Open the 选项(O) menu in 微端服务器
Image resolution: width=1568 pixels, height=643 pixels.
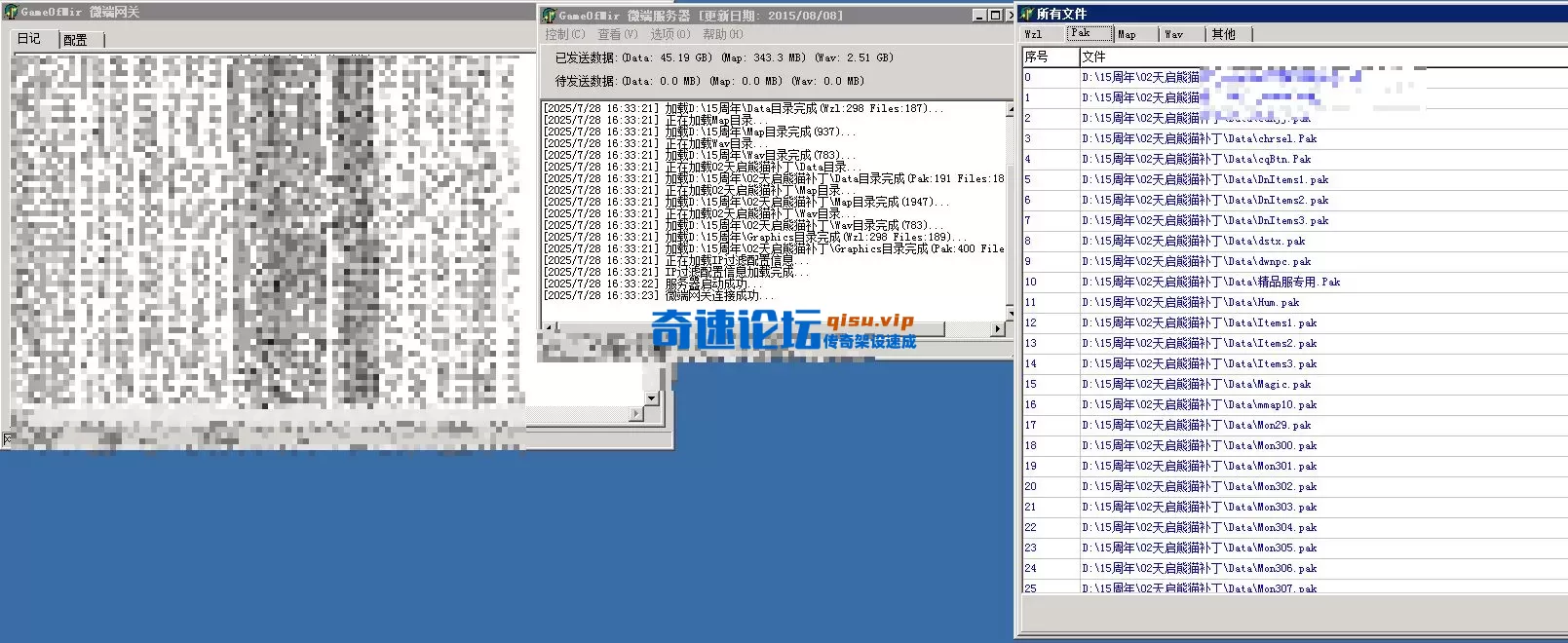[670, 34]
